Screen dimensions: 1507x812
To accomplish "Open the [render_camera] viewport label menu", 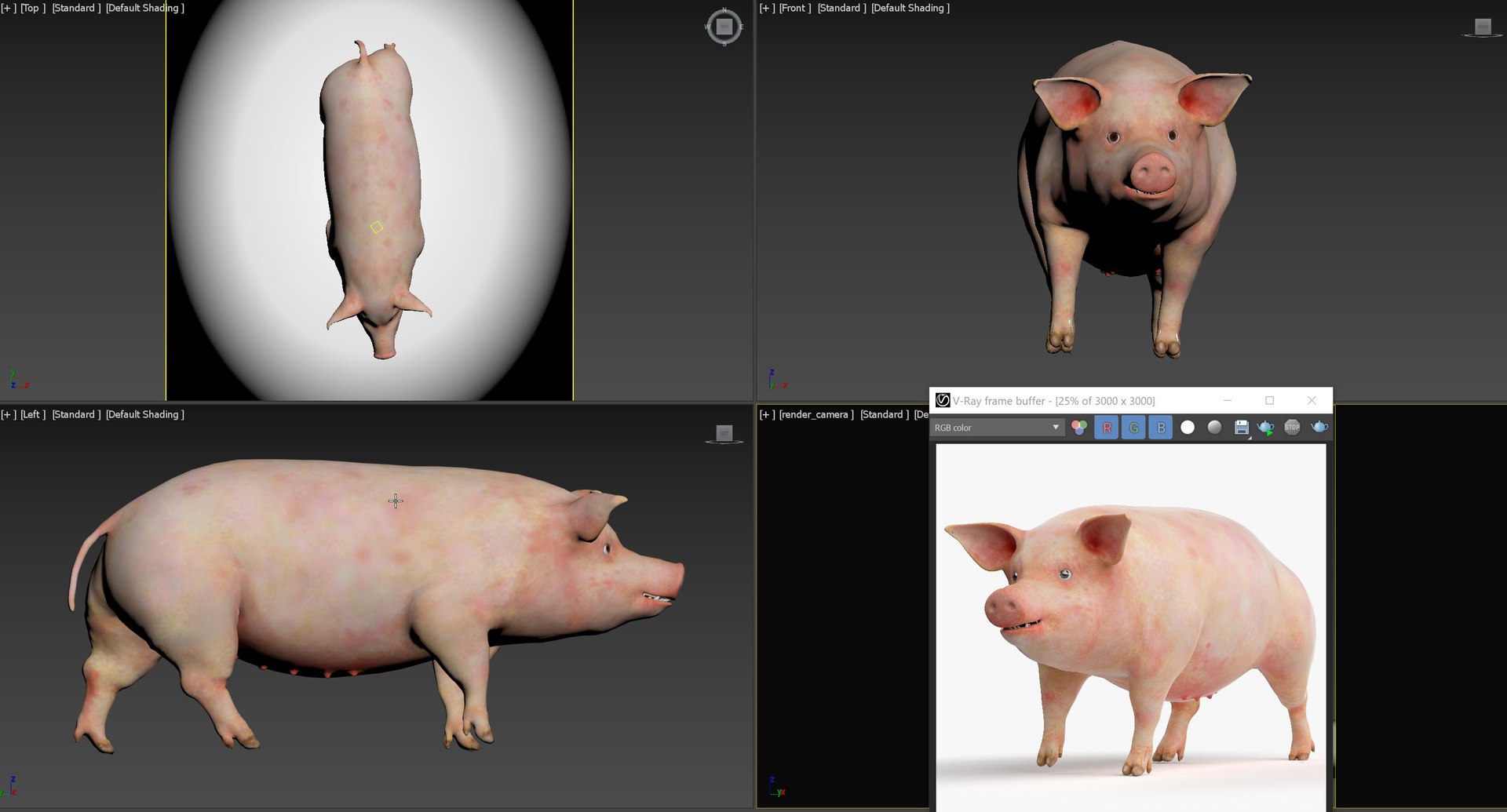I will point(816,414).
